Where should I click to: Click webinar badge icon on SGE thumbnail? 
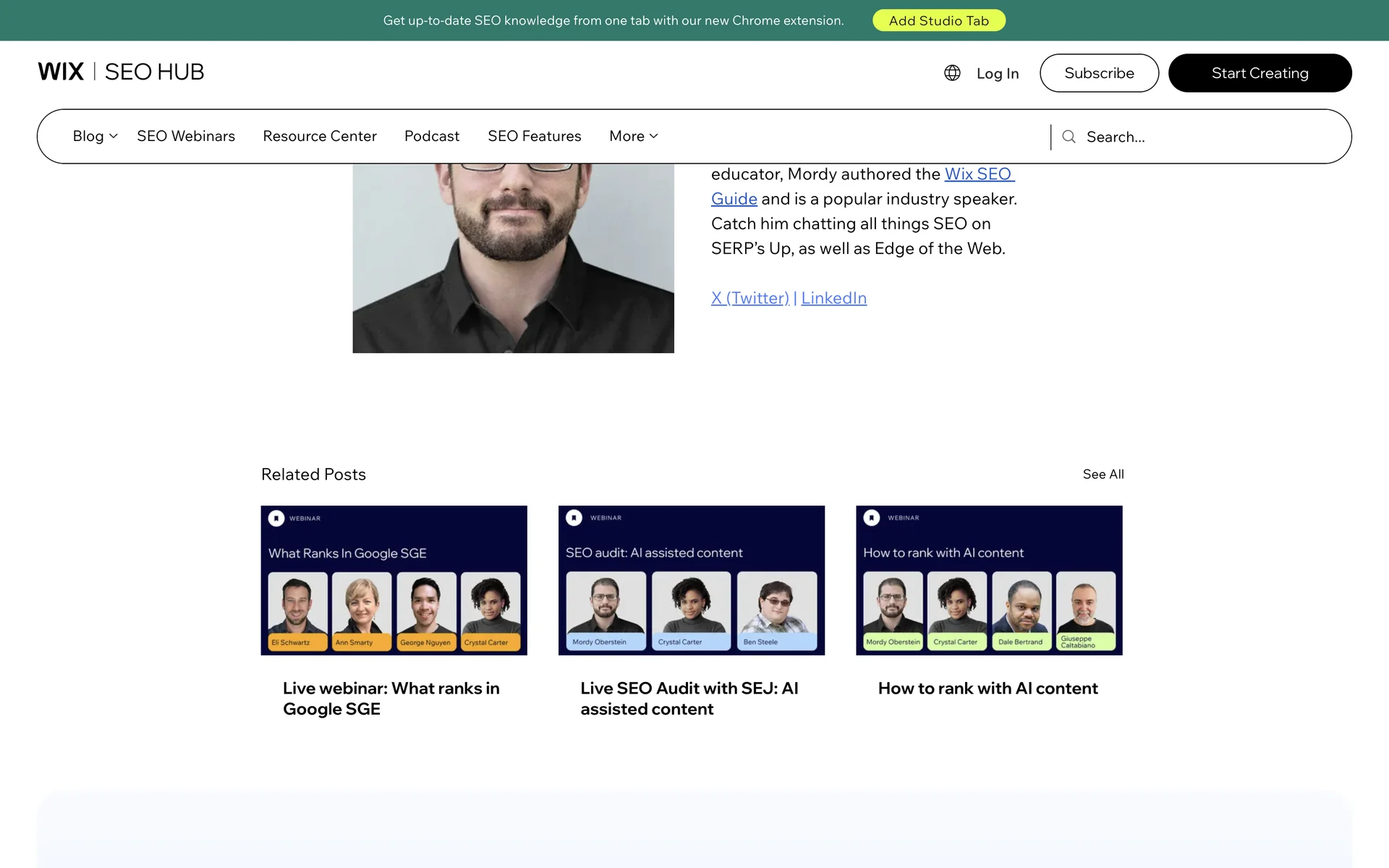click(276, 518)
